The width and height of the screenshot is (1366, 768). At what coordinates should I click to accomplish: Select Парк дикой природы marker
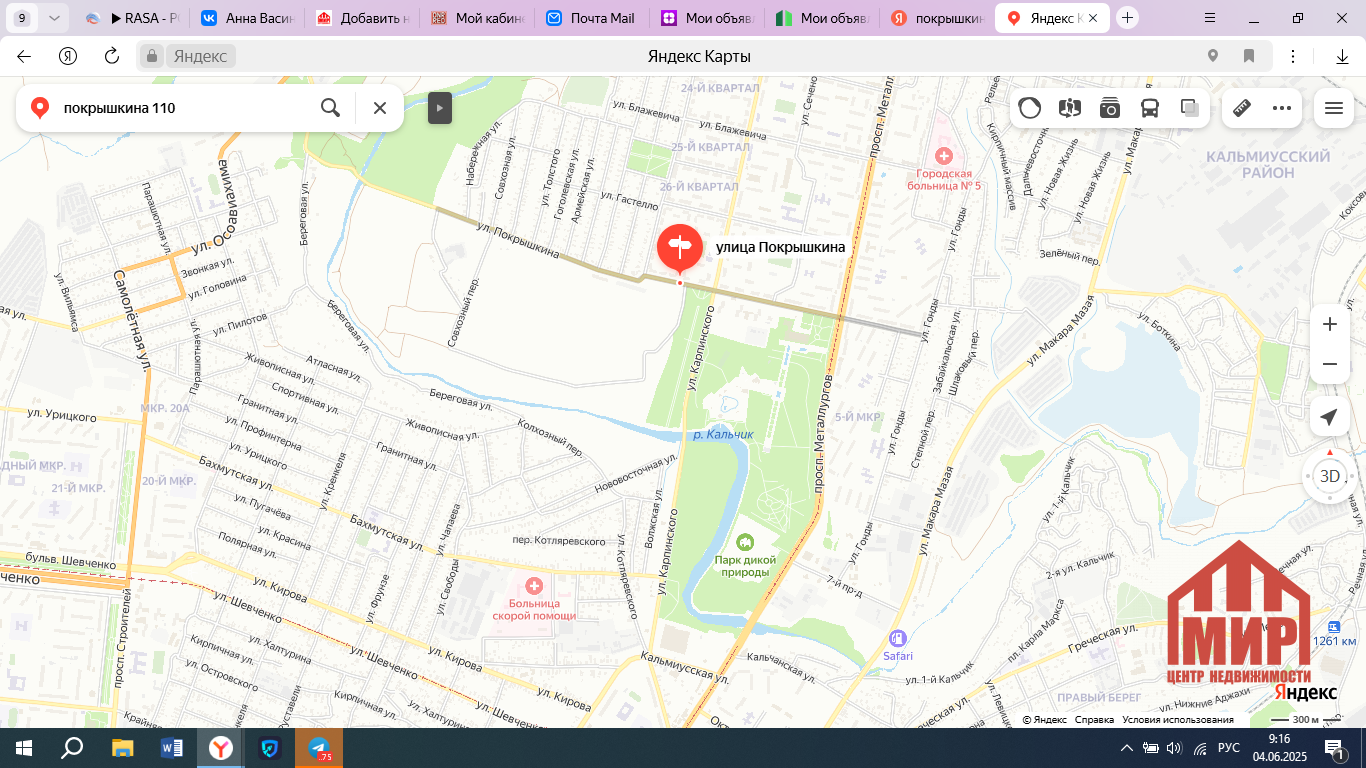[744, 543]
